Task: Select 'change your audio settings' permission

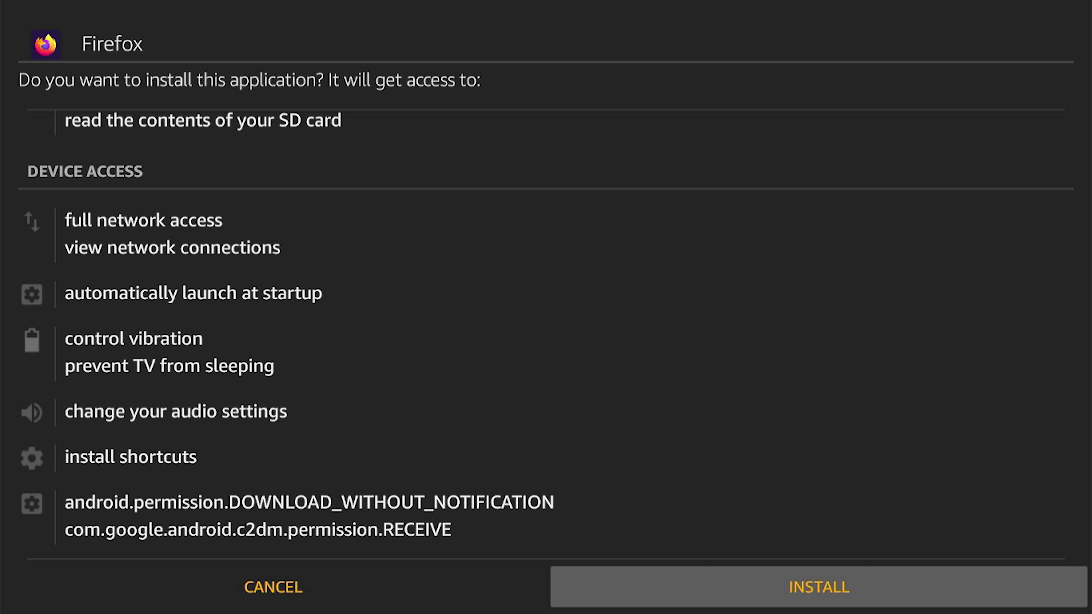Action: 176,411
